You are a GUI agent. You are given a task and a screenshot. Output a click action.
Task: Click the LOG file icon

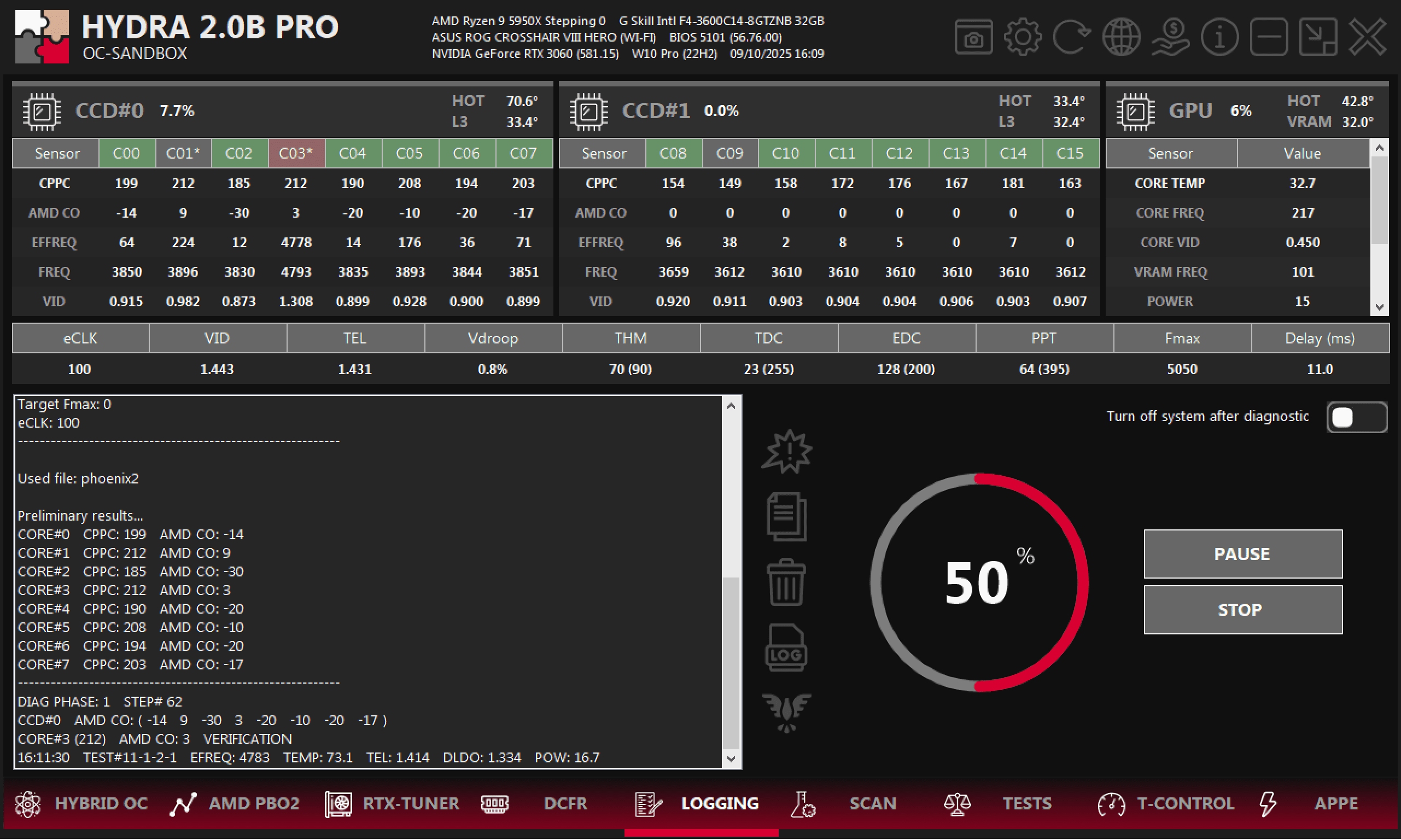tap(786, 648)
